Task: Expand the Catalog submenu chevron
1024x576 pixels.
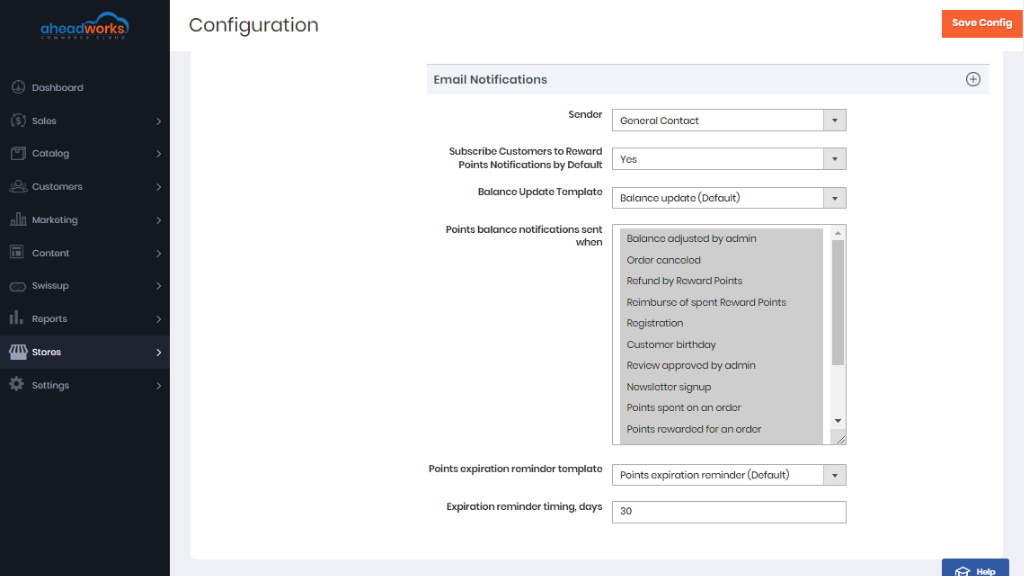Action: pos(159,153)
